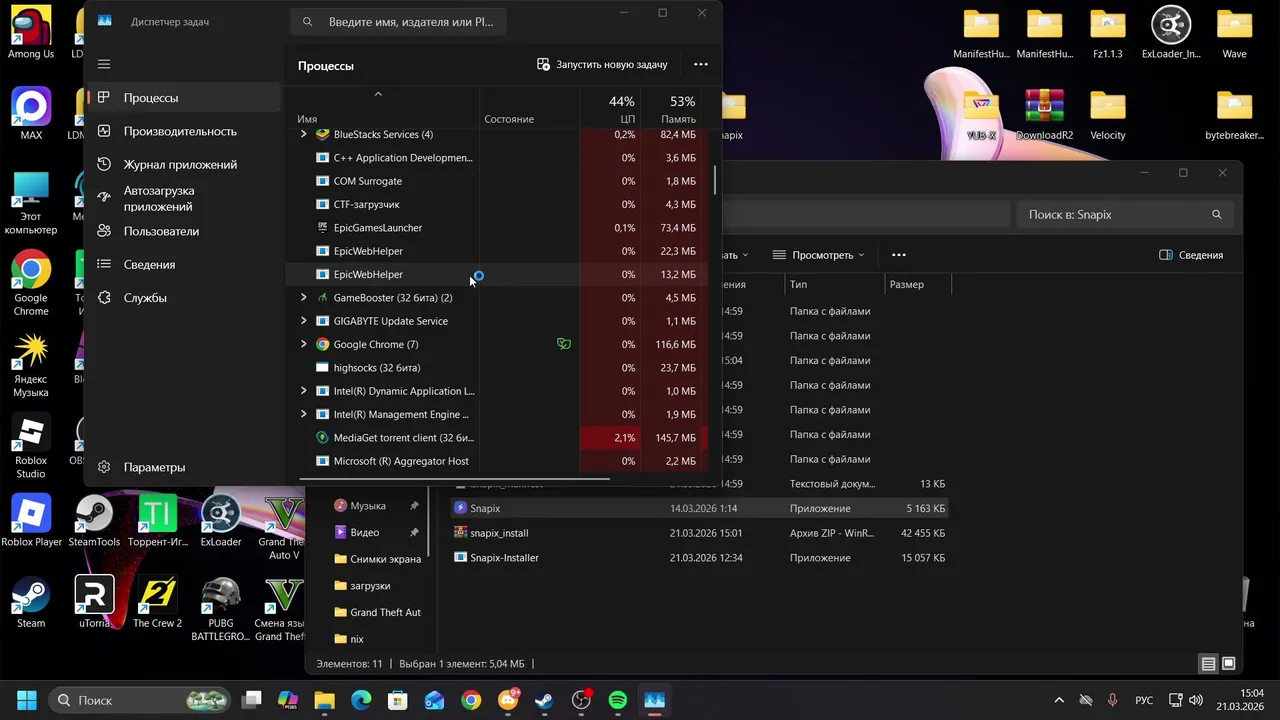
Task: Expand Intel(R) Dynamic Application Loader group
Action: [x=304, y=391]
